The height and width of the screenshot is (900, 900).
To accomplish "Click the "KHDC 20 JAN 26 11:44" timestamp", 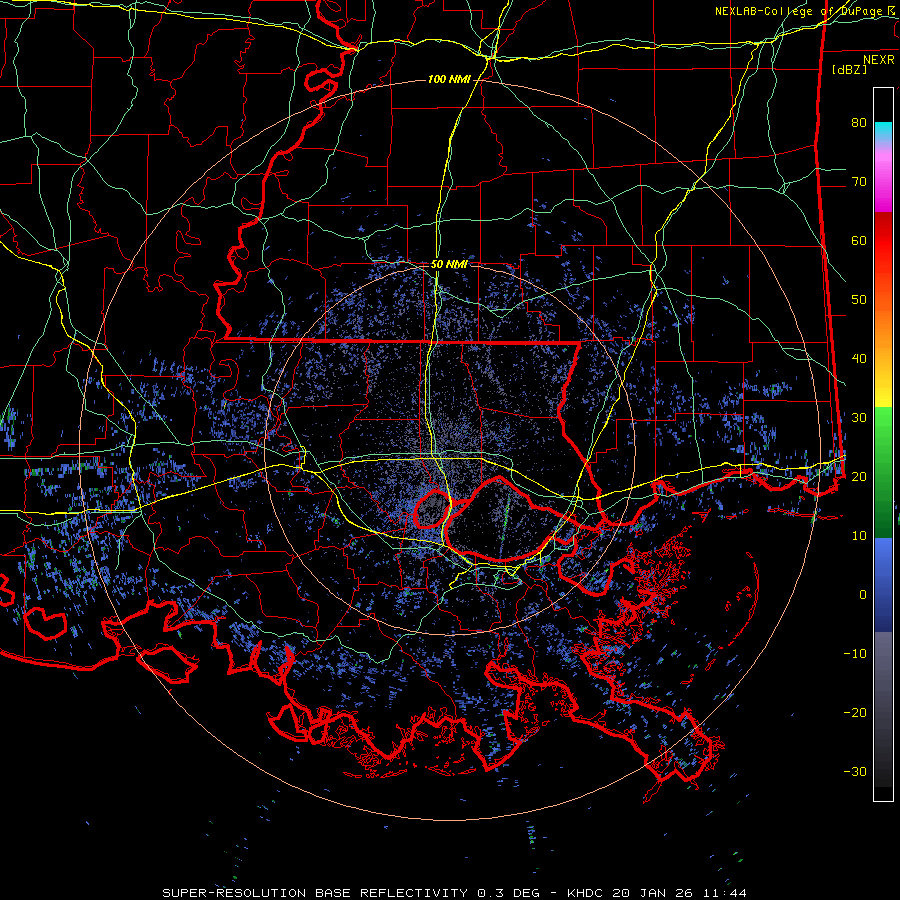I will point(657,893).
